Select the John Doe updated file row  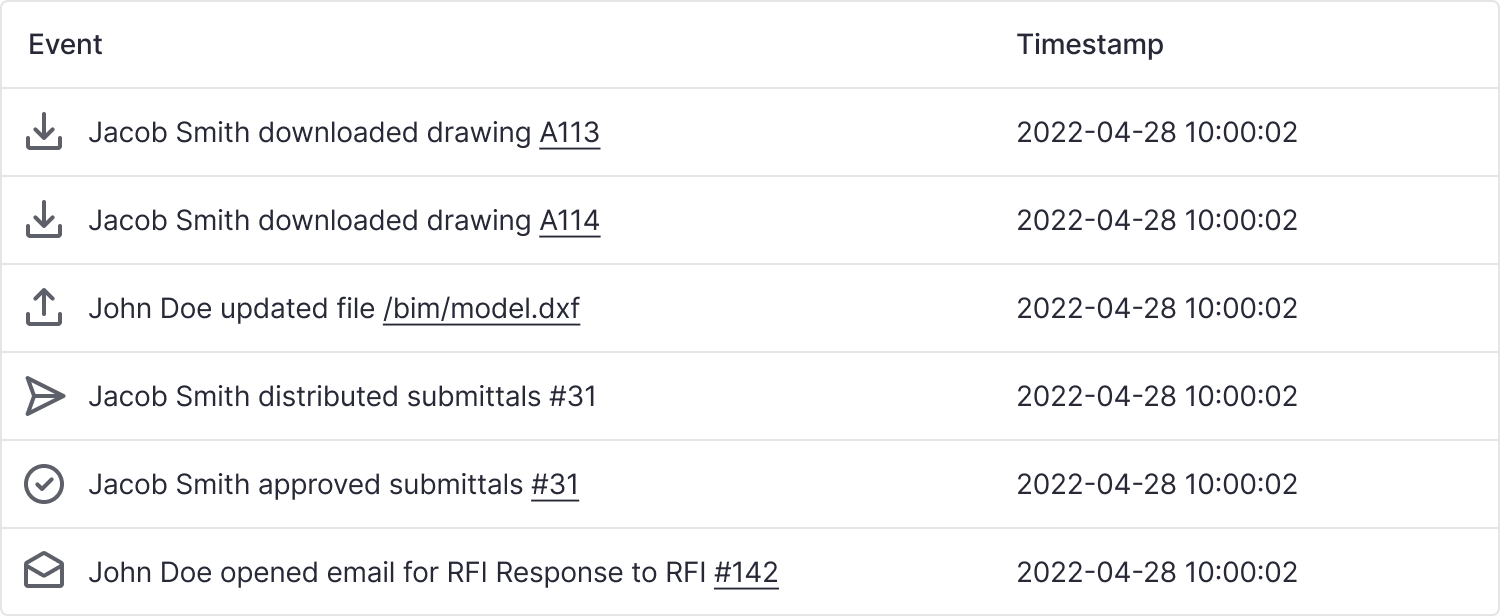click(750, 308)
